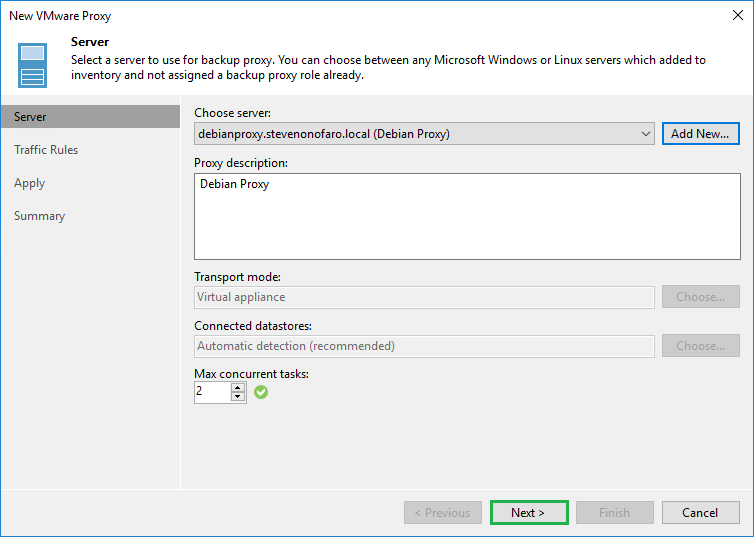The width and height of the screenshot is (754, 537).
Task: Decrease max concurrent tasks with down arrow
Action: click(x=238, y=397)
